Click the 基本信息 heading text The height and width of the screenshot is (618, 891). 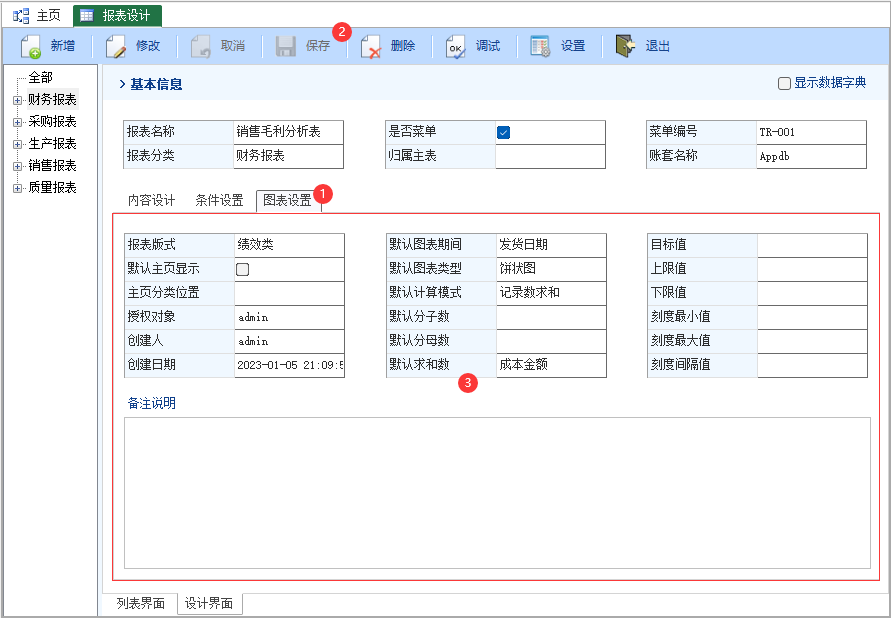coord(156,85)
